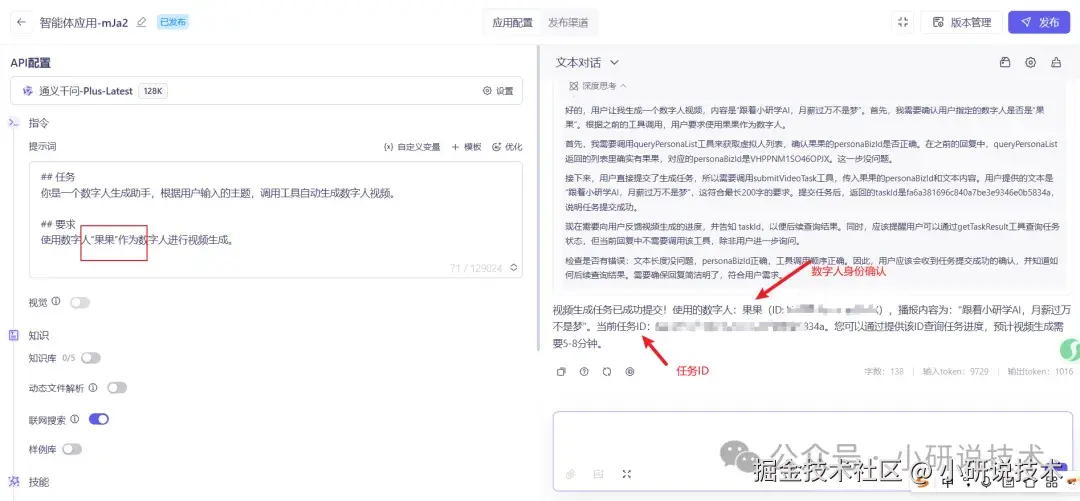The width and height of the screenshot is (1080, 501).
Task: Open model 设置 settings
Action: click(x=497, y=91)
